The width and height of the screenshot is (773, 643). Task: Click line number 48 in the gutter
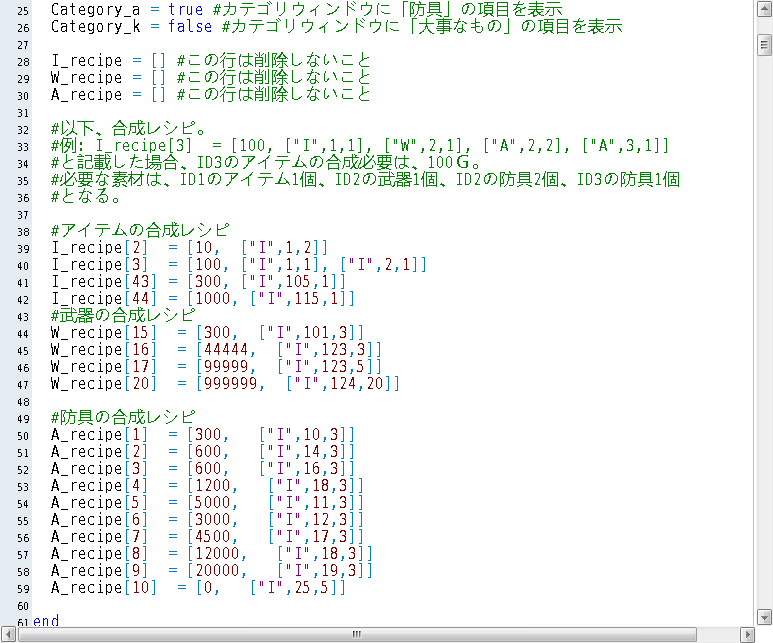click(23, 402)
